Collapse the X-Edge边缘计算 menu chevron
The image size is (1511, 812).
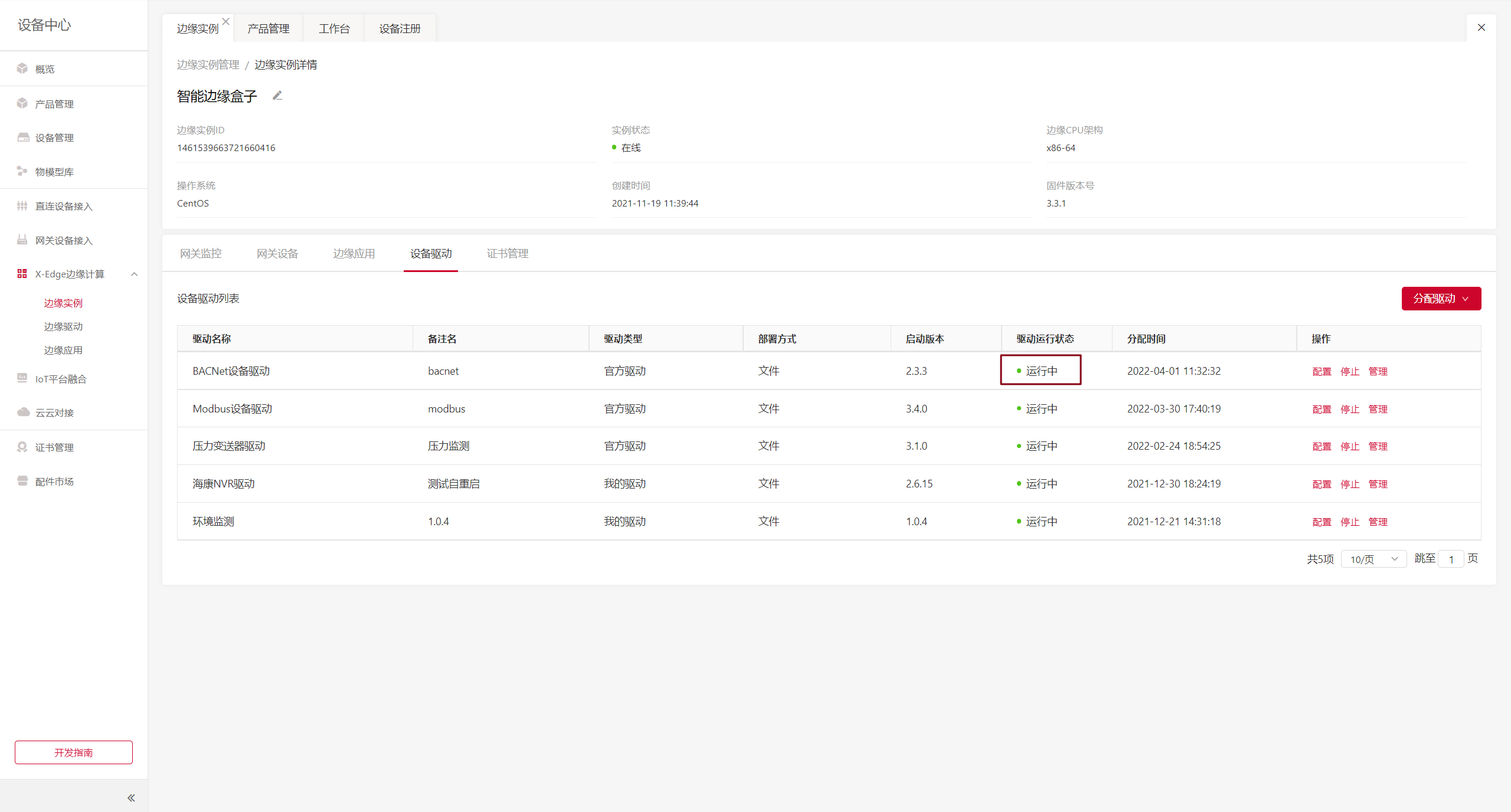point(135,274)
